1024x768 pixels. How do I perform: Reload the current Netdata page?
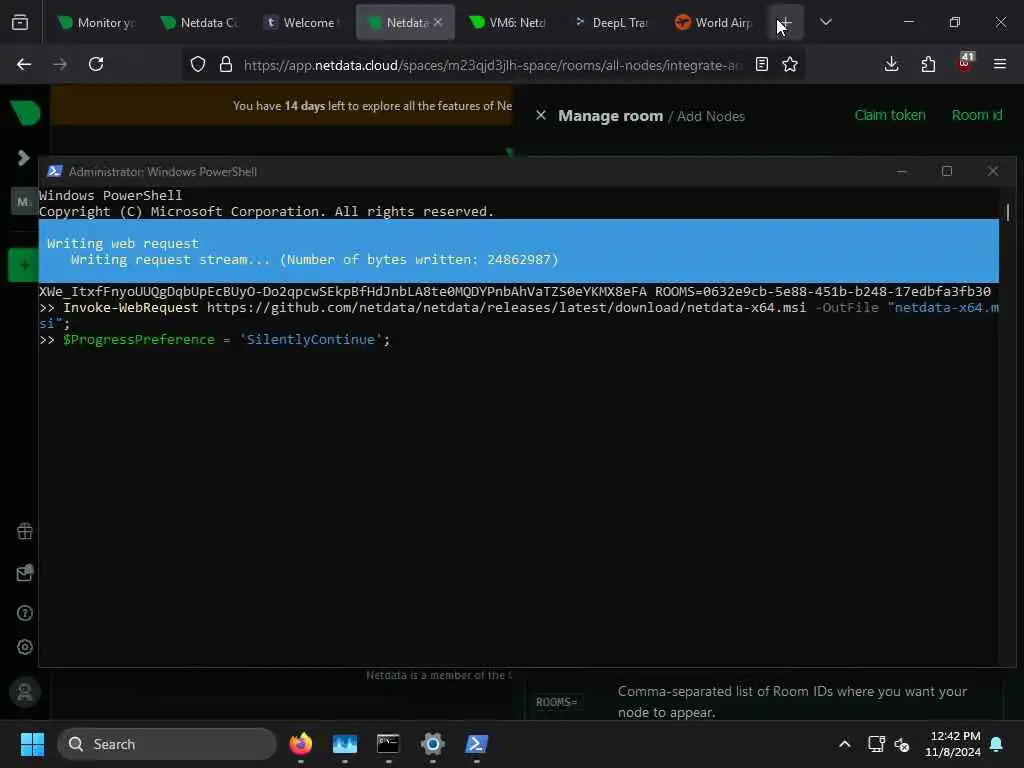(96, 64)
